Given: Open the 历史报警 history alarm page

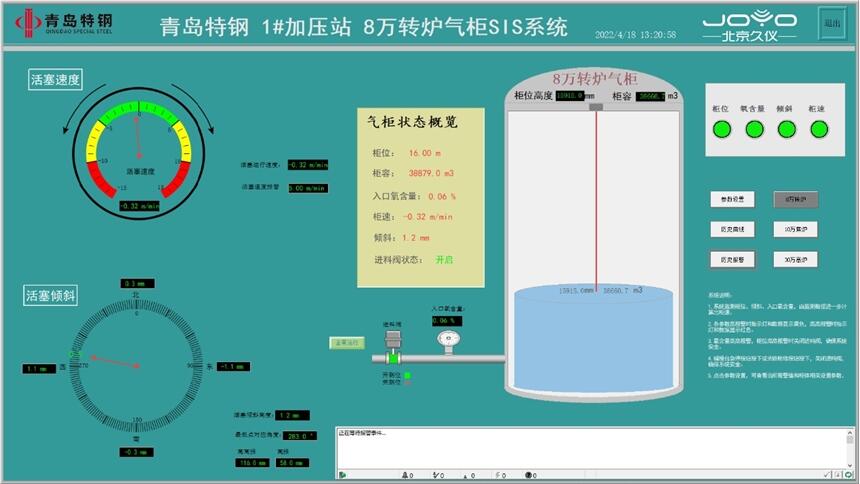Looking at the screenshot, I should tap(732, 259).
